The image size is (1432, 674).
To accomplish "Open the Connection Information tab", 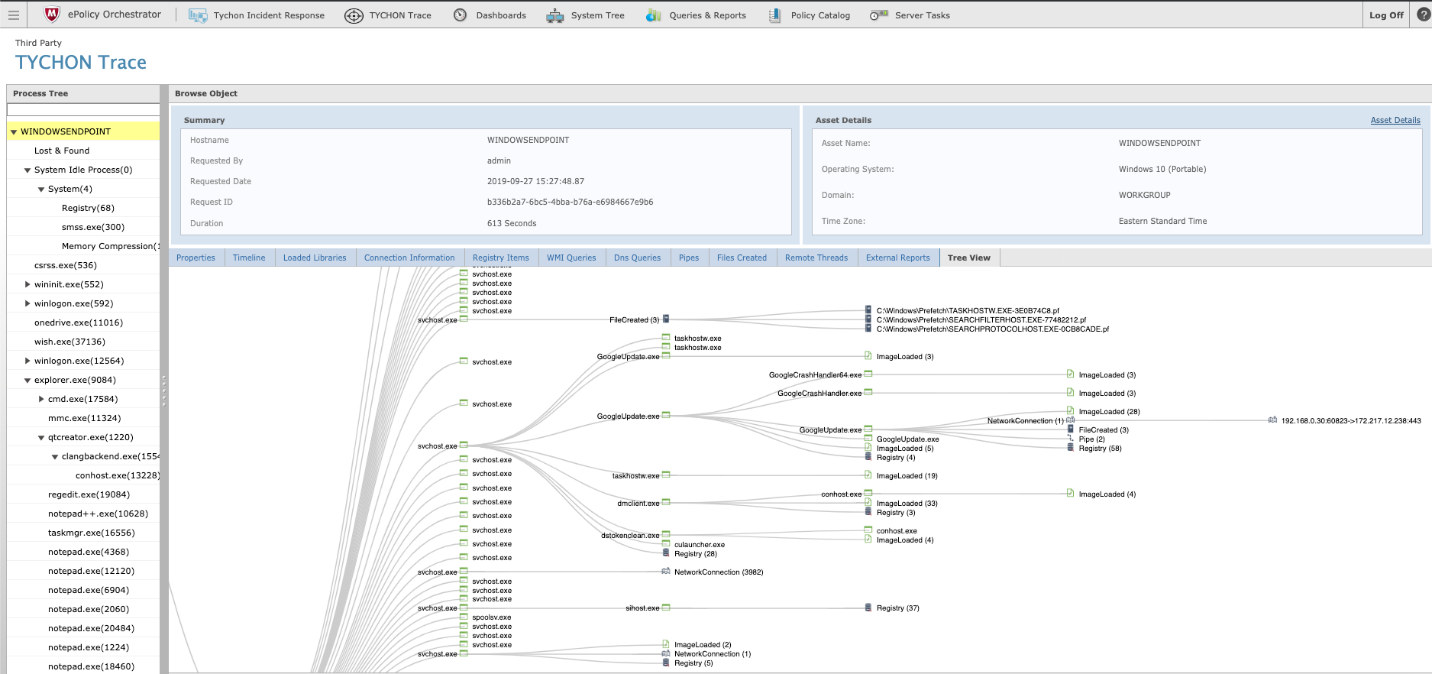I will (410, 258).
